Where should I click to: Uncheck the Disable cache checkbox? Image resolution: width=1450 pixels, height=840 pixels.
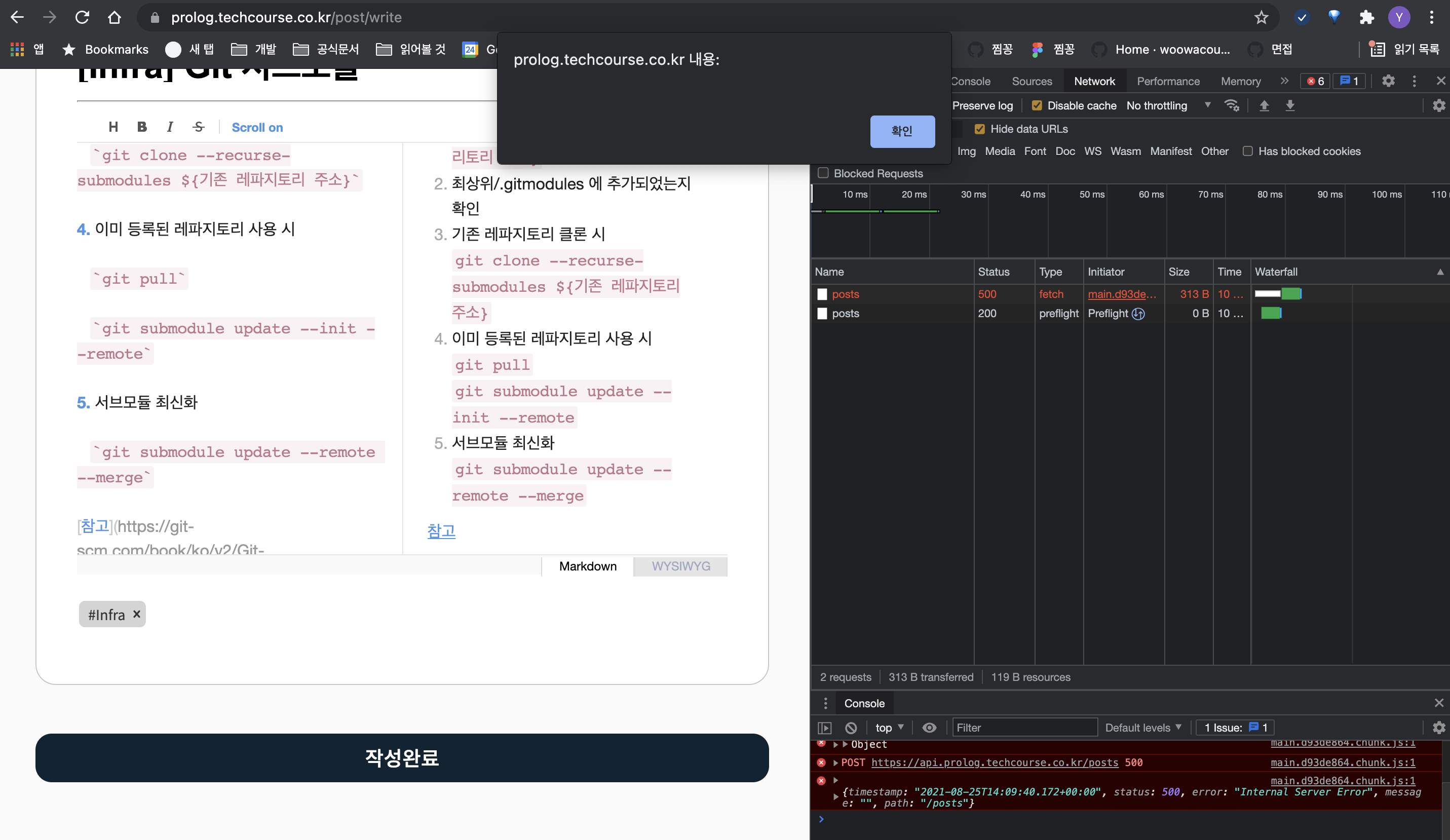click(x=1038, y=105)
